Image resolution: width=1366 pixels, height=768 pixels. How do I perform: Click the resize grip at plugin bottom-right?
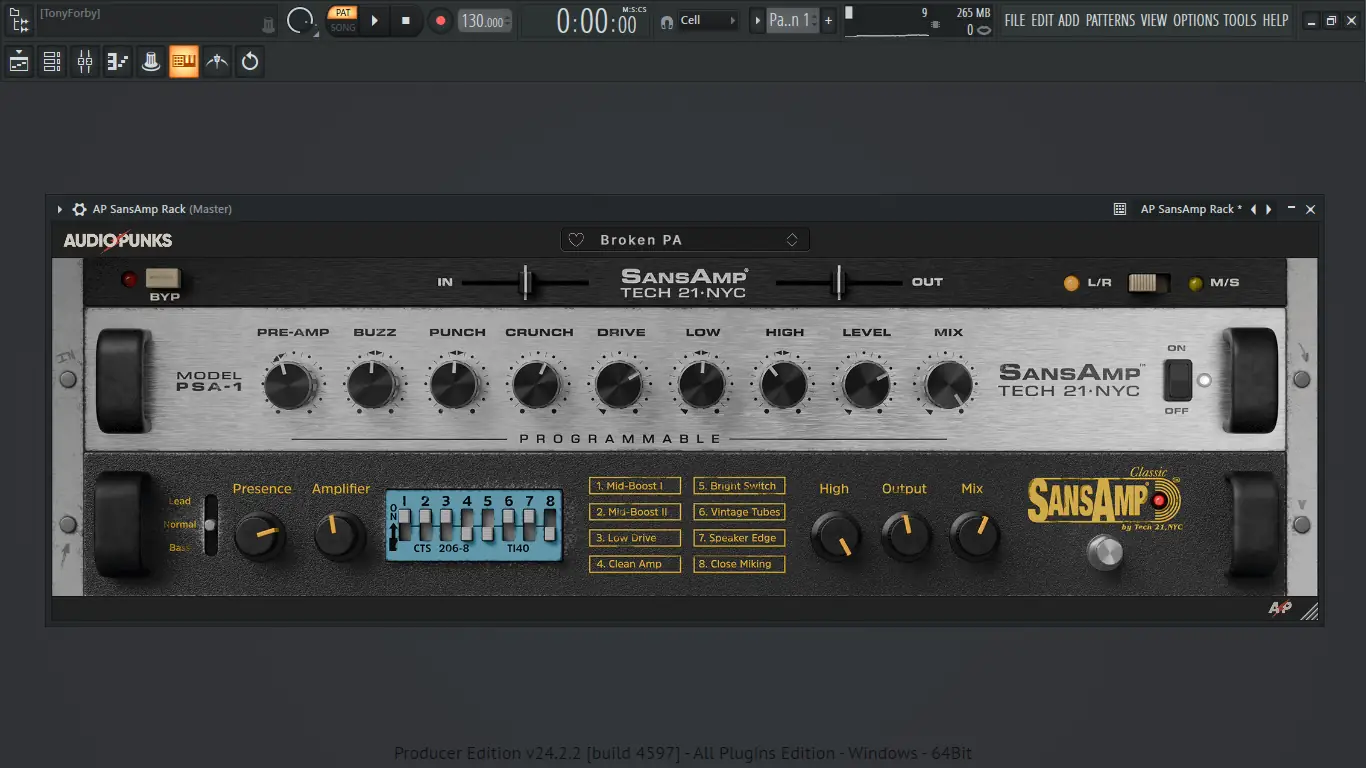(x=1309, y=610)
